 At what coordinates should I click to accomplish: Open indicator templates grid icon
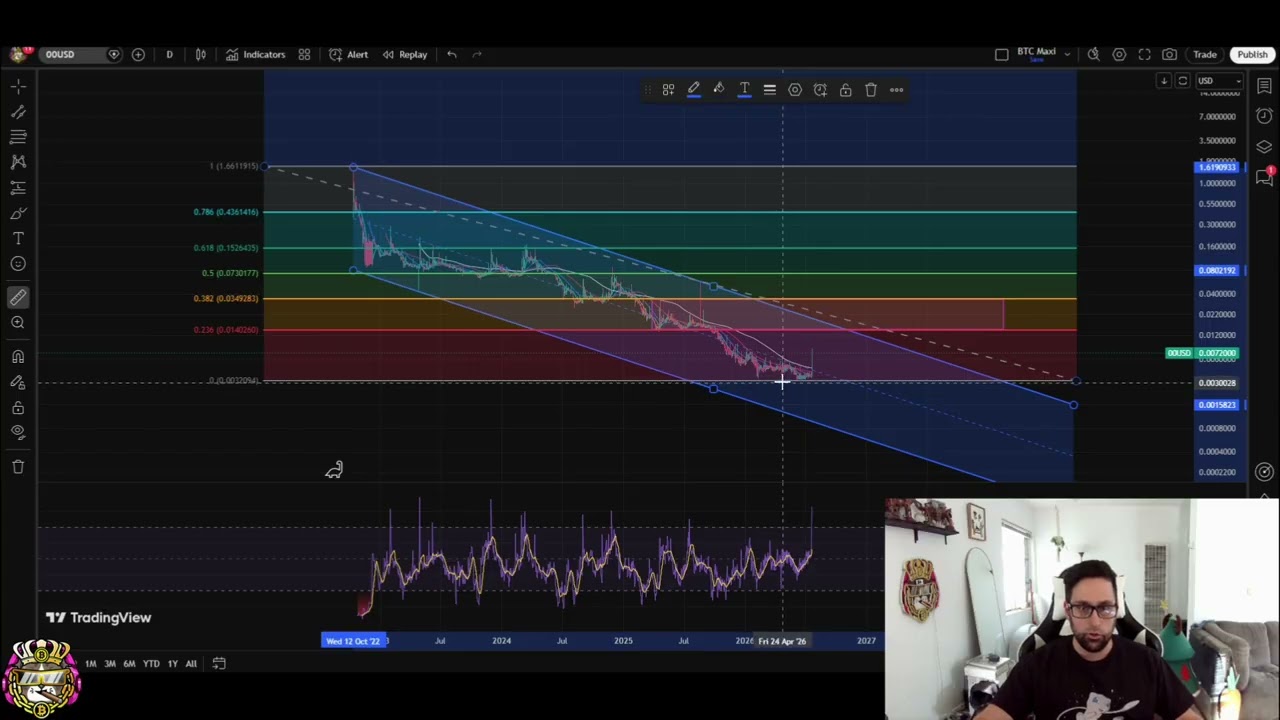pos(304,54)
